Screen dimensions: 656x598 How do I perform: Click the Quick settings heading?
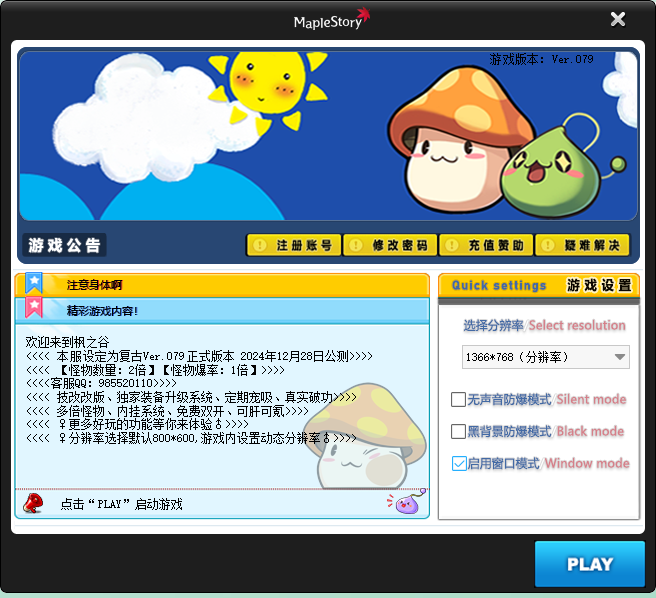(499, 285)
